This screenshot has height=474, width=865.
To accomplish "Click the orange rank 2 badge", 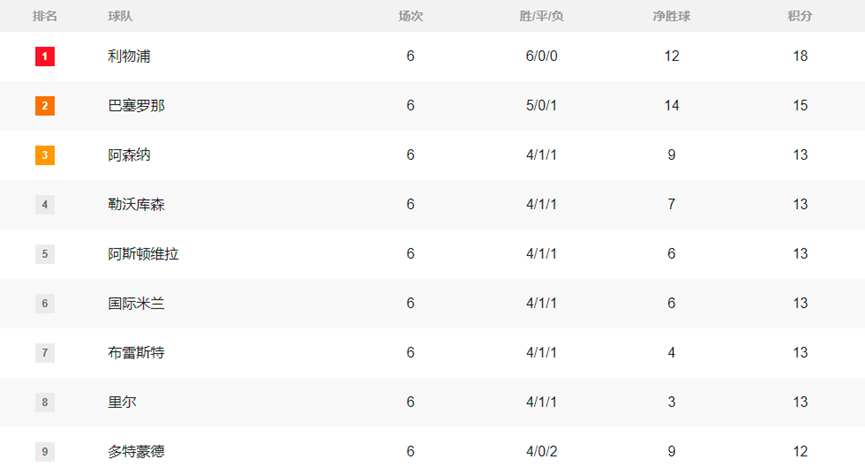I will point(45,106).
